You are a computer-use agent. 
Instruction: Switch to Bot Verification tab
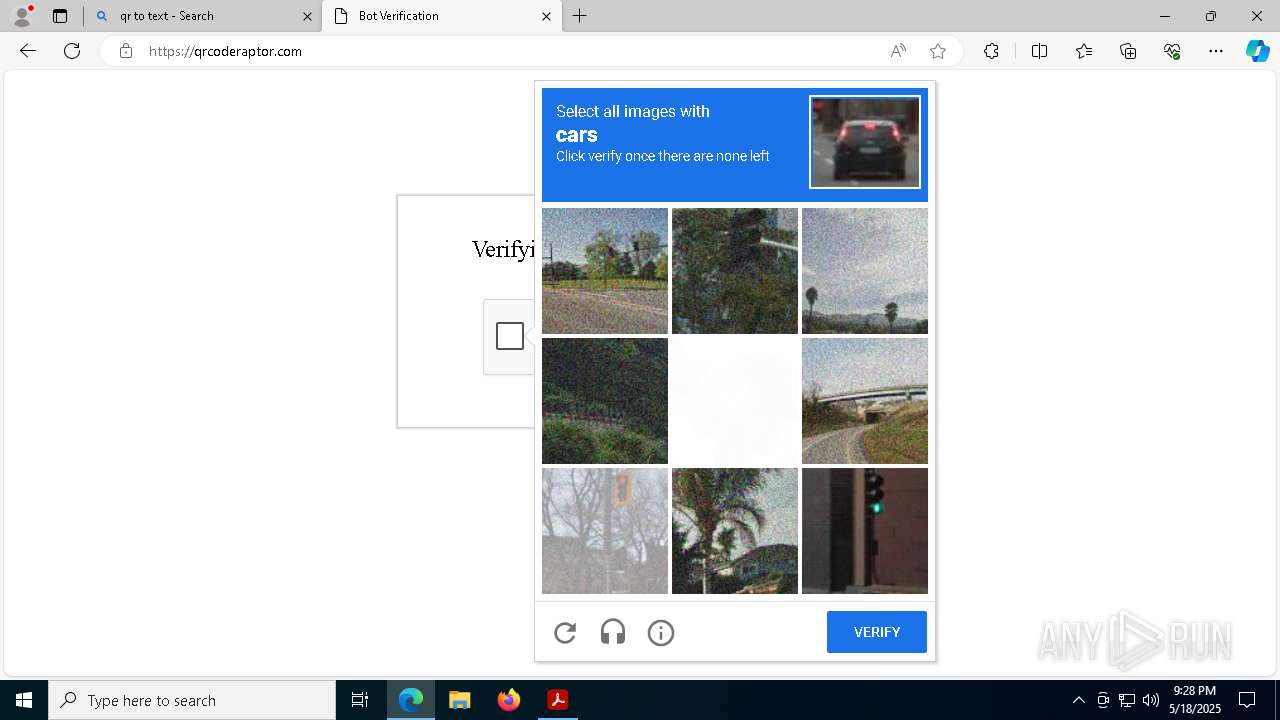pos(441,16)
